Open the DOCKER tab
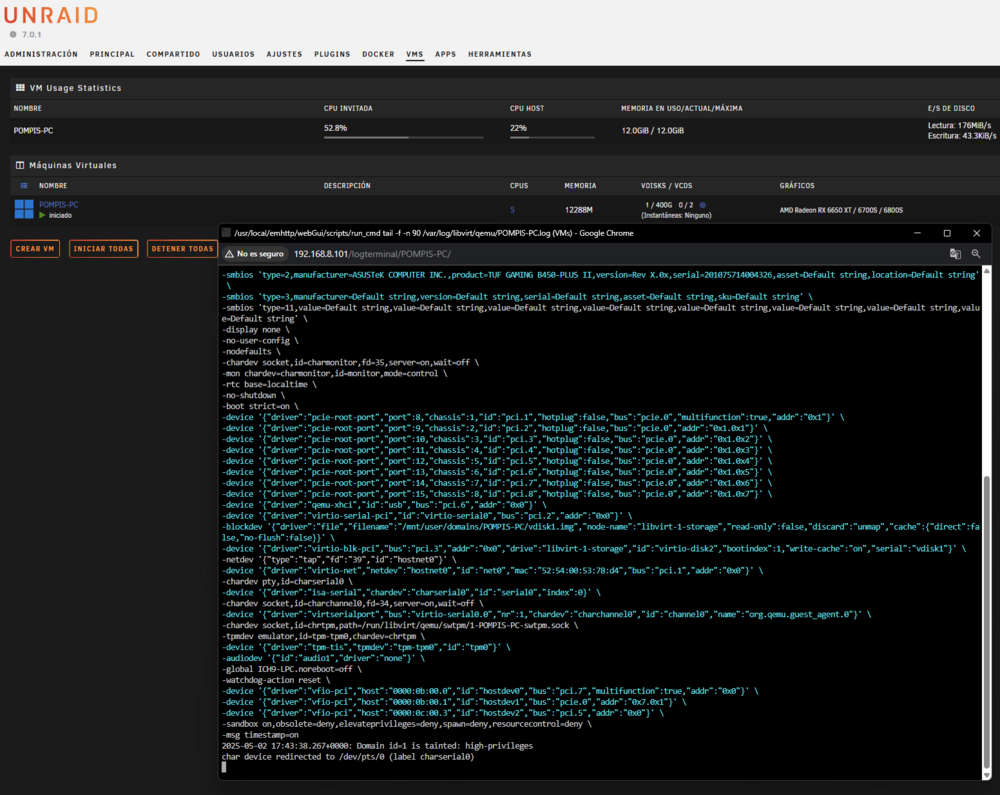 pos(378,54)
